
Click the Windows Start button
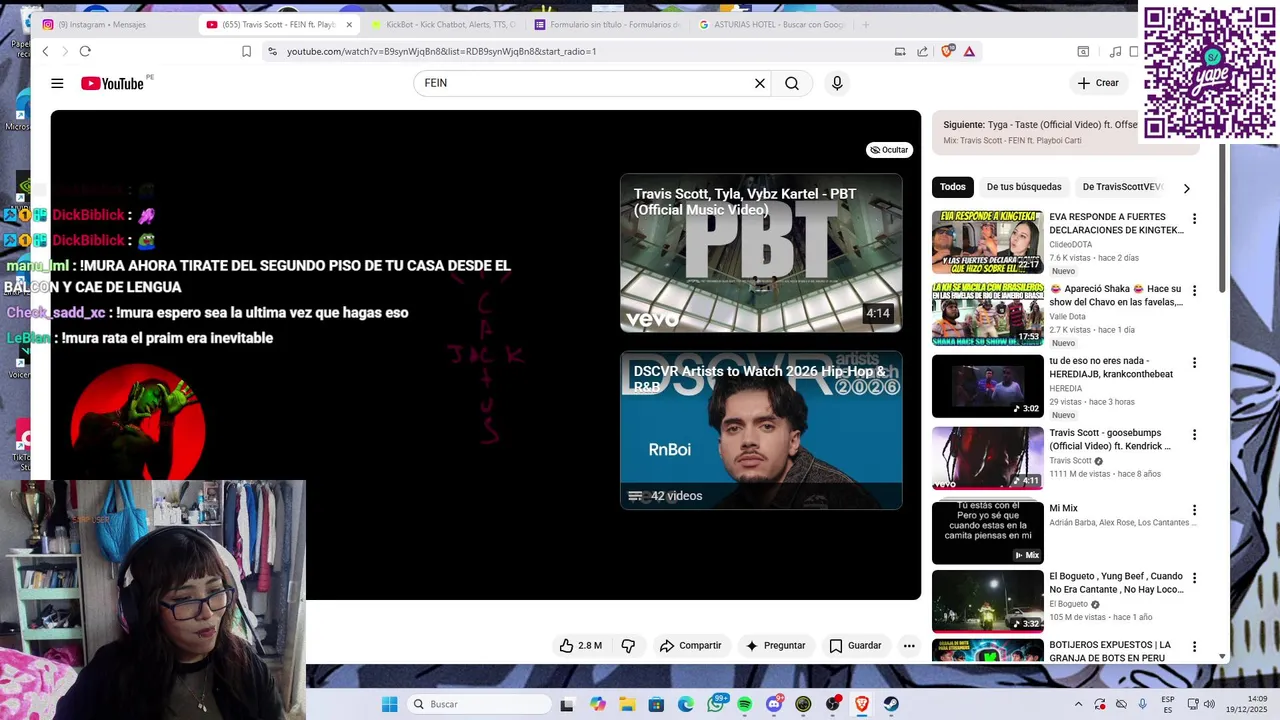(x=389, y=704)
